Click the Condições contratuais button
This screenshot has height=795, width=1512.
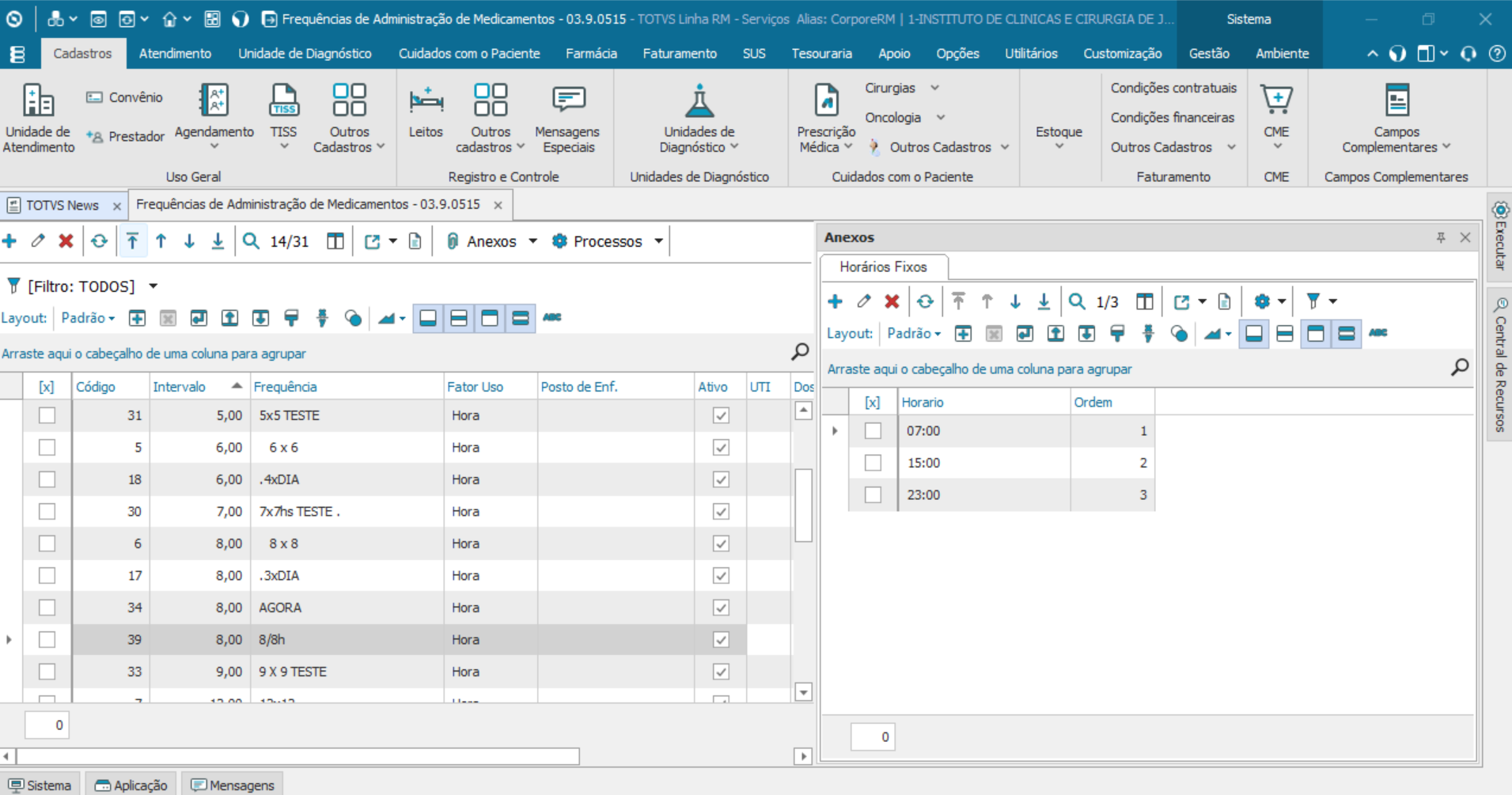[x=1173, y=88]
